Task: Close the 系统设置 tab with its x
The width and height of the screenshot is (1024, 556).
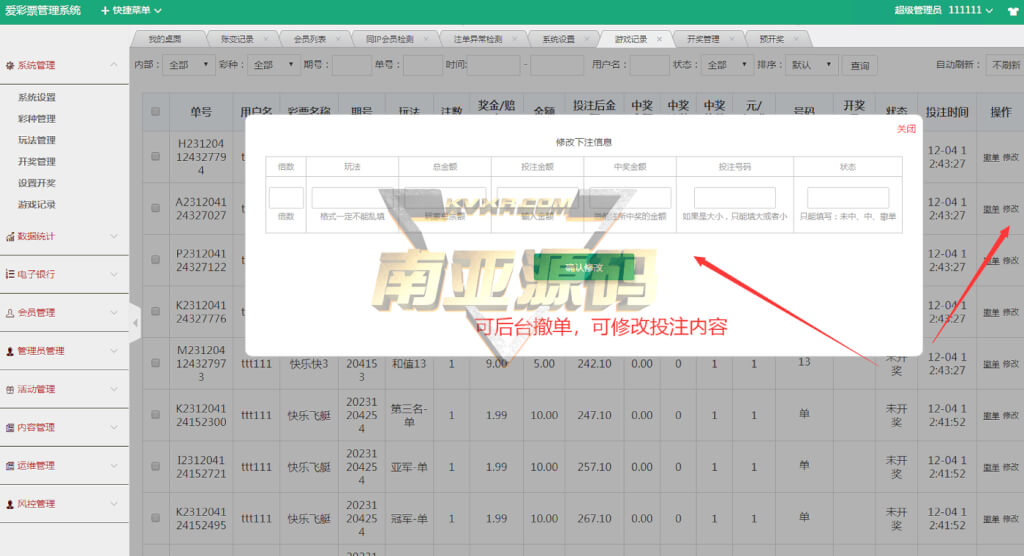Action: pyautogui.click(x=586, y=39)
